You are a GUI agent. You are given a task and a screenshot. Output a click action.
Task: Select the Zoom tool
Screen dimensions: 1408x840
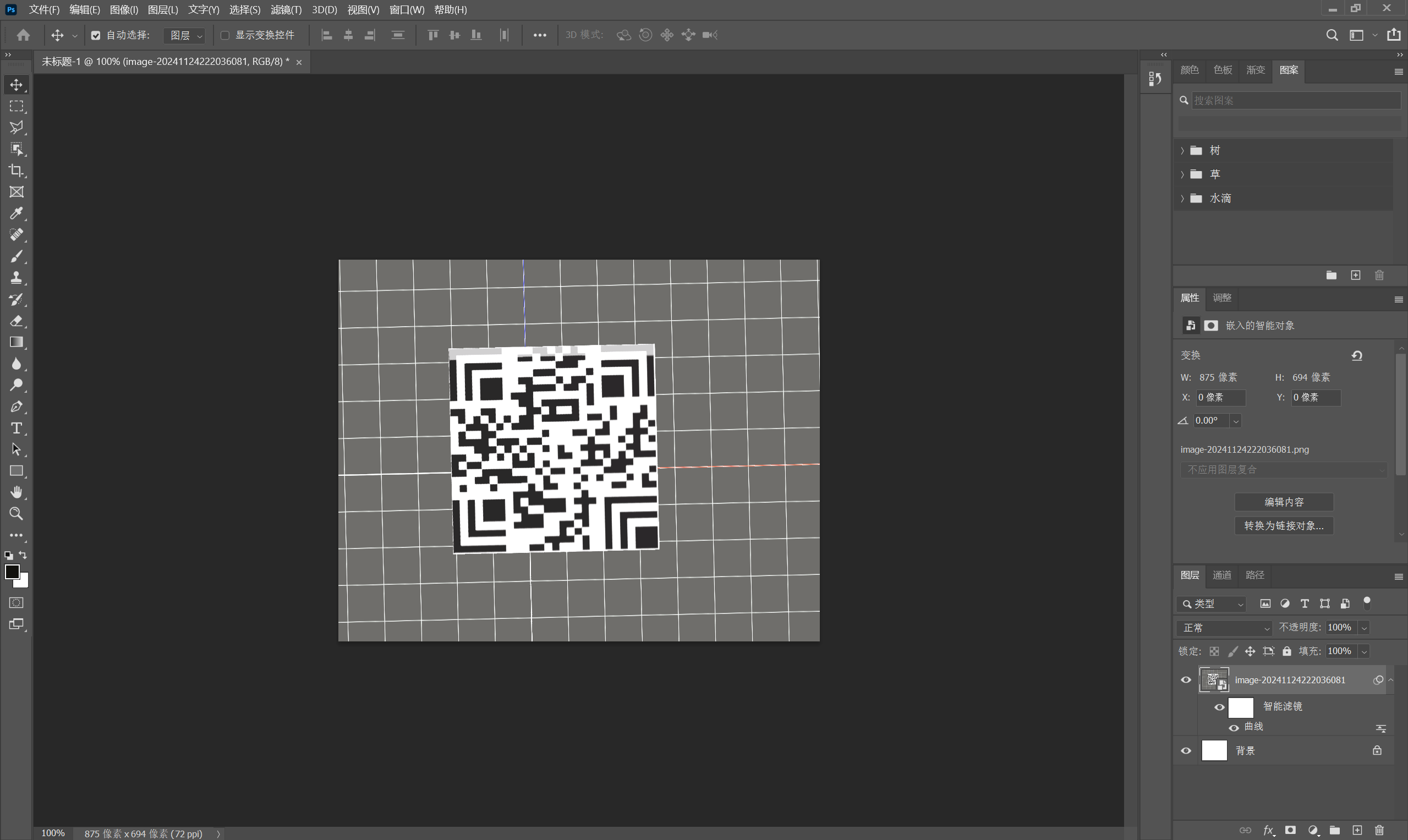17,514
